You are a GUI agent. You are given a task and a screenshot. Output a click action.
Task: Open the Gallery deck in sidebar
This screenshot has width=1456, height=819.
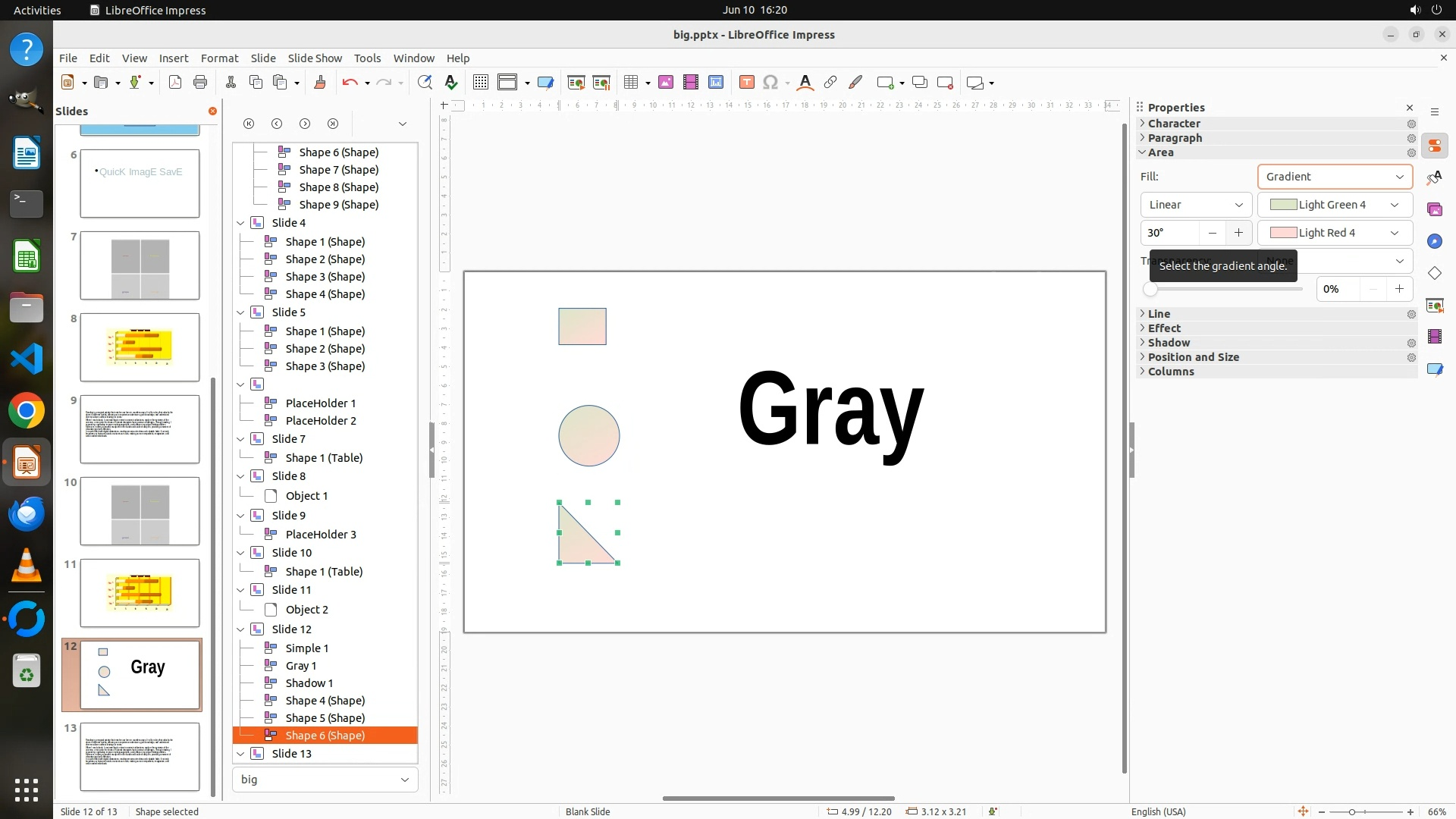pyautogui.click(x=1434, y=210)
